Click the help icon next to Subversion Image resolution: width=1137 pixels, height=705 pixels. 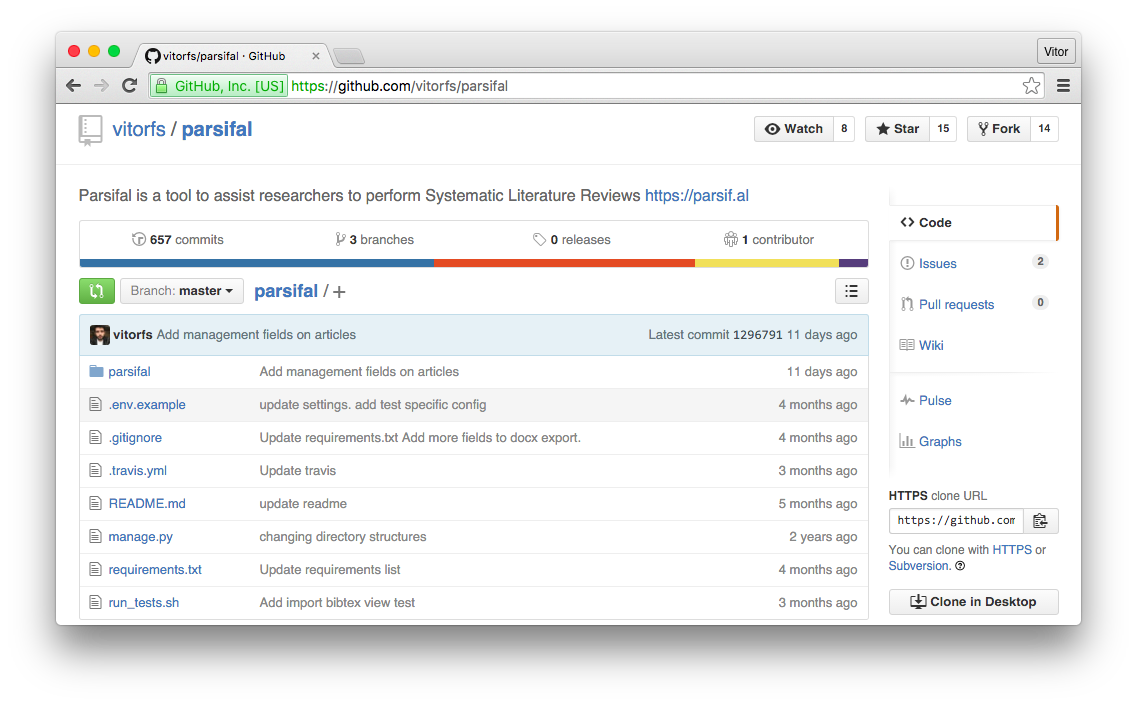[960, 566]
